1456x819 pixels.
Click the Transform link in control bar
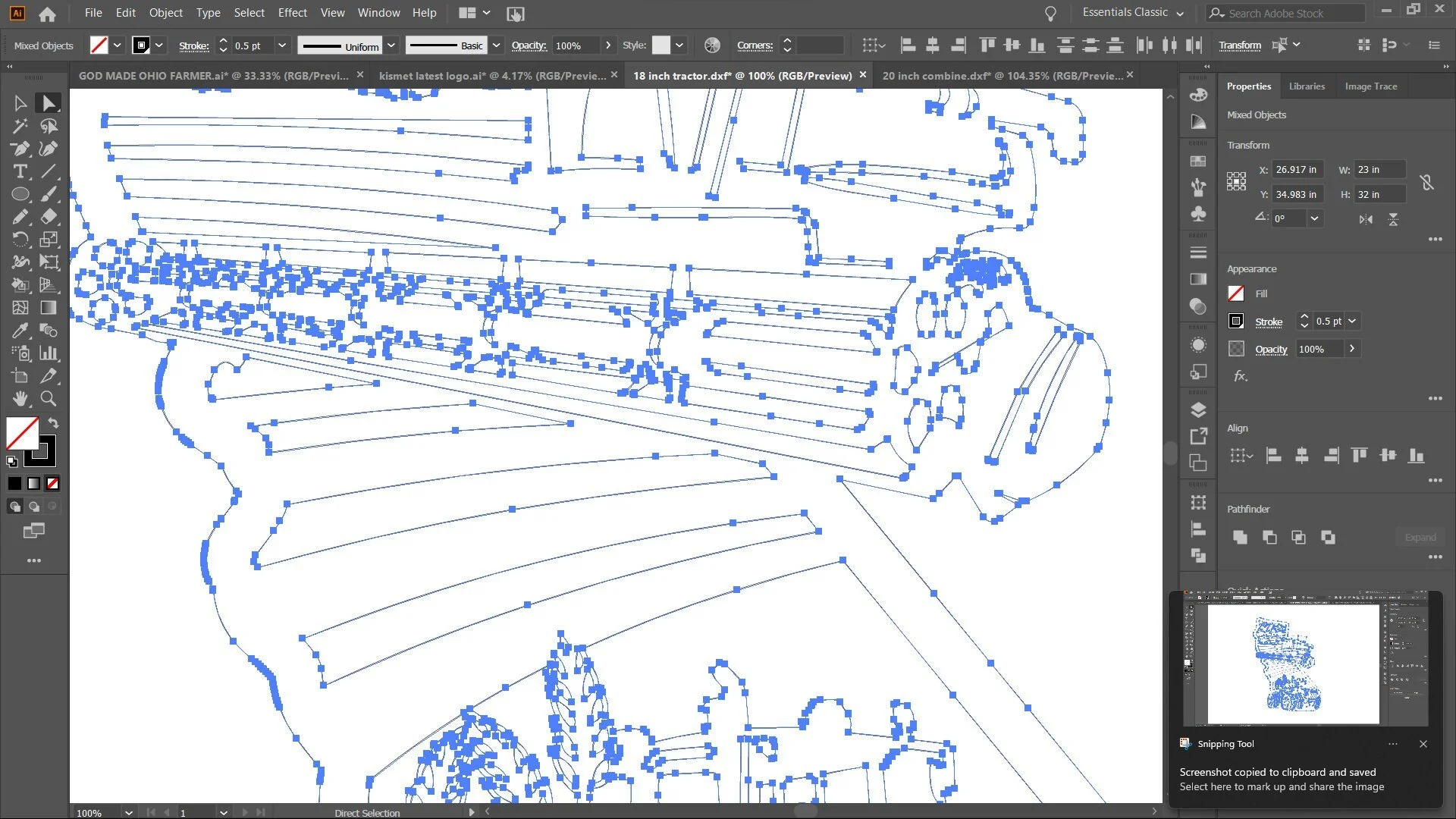pyautogui.click(x=1240, y=45)
